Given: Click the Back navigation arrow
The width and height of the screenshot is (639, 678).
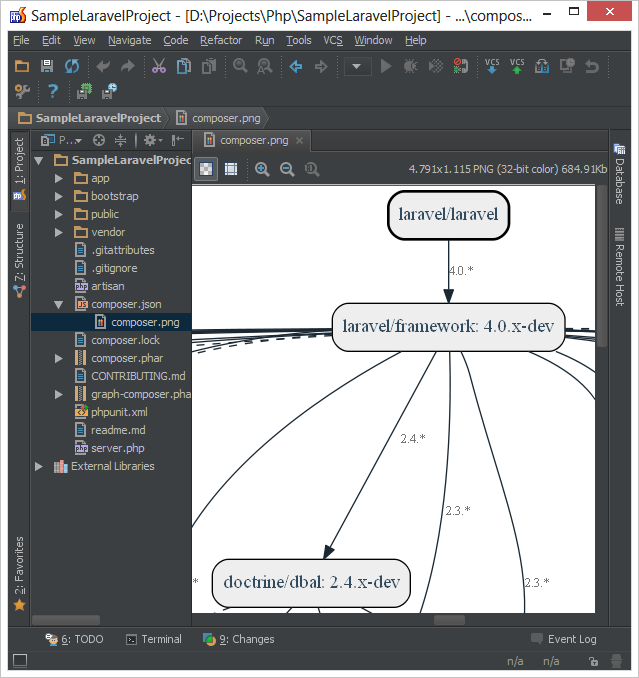Looking at the screenshot, I should pos(296,67).
